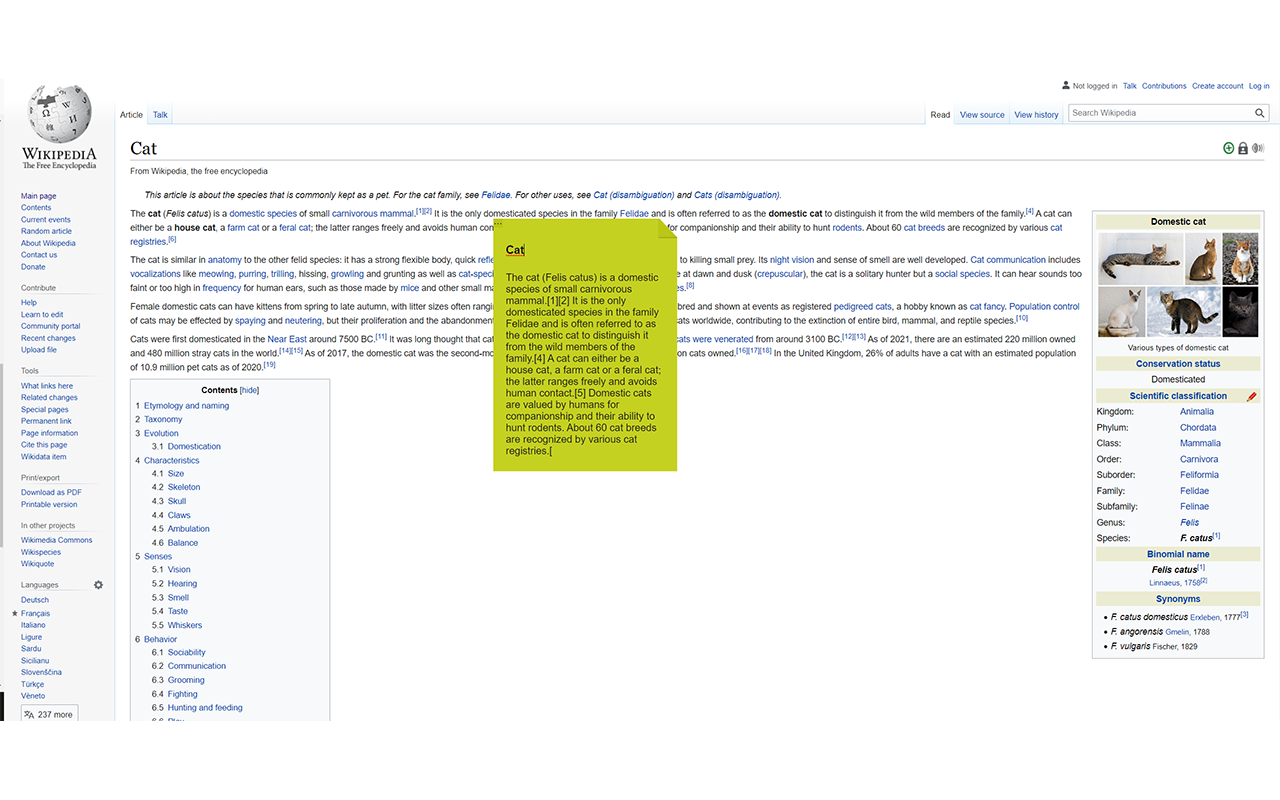The image size is (1280, 800).
Task: Open Random article in the sidebar
Action: coord(47,231)
